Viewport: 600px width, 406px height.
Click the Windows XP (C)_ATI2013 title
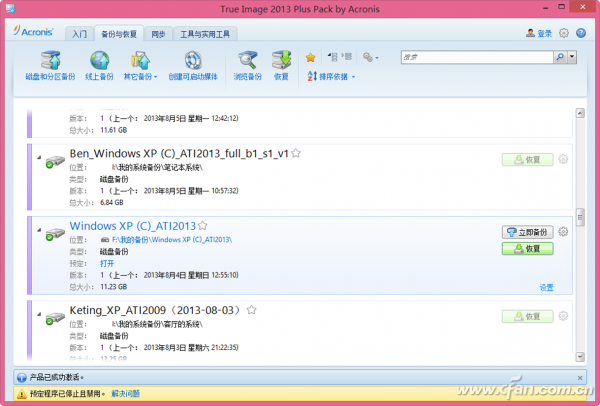(132, 226)
